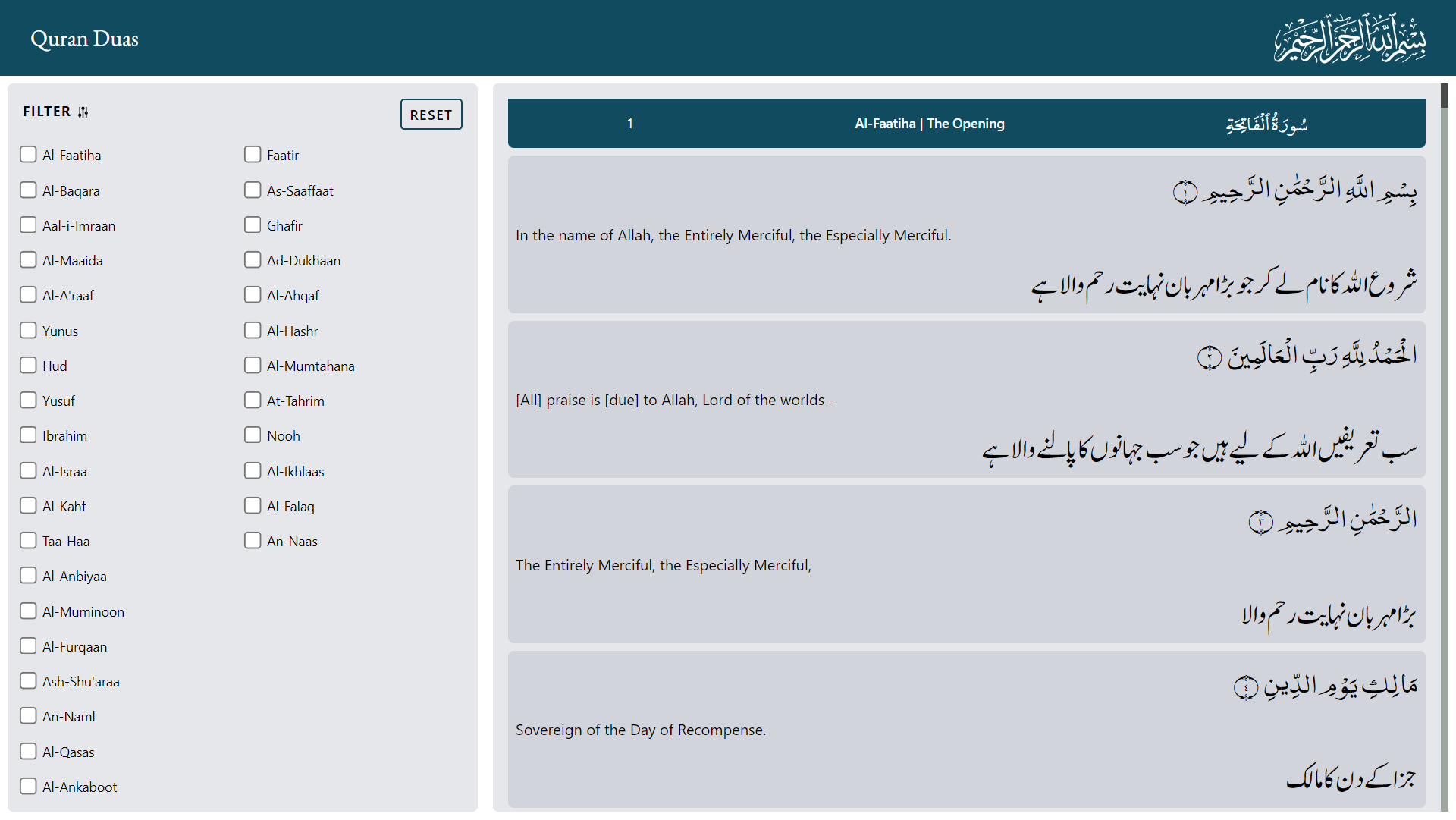Click the Bismillah calligraphy in the header

(1351, 37)
